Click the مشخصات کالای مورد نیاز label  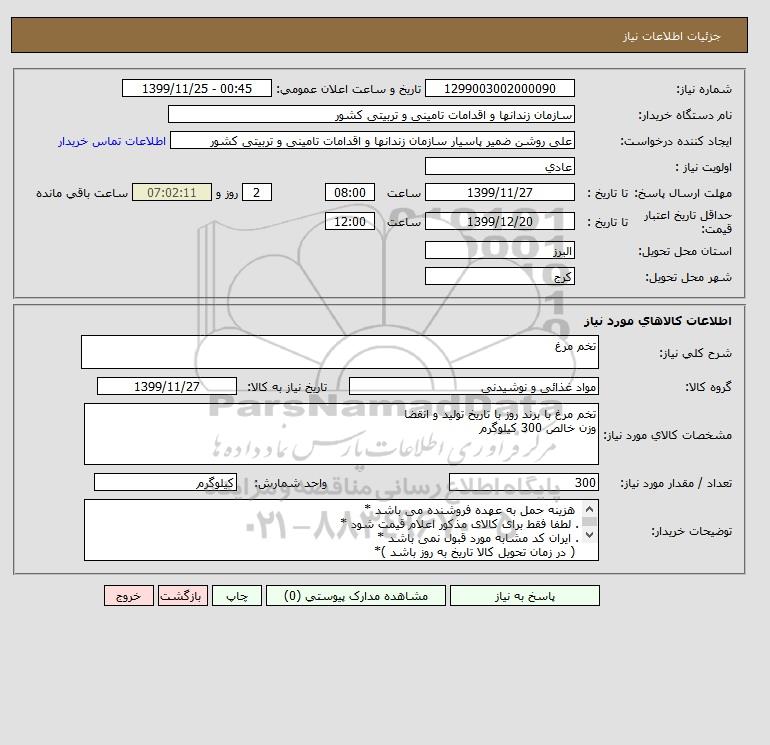click(667, 435)
